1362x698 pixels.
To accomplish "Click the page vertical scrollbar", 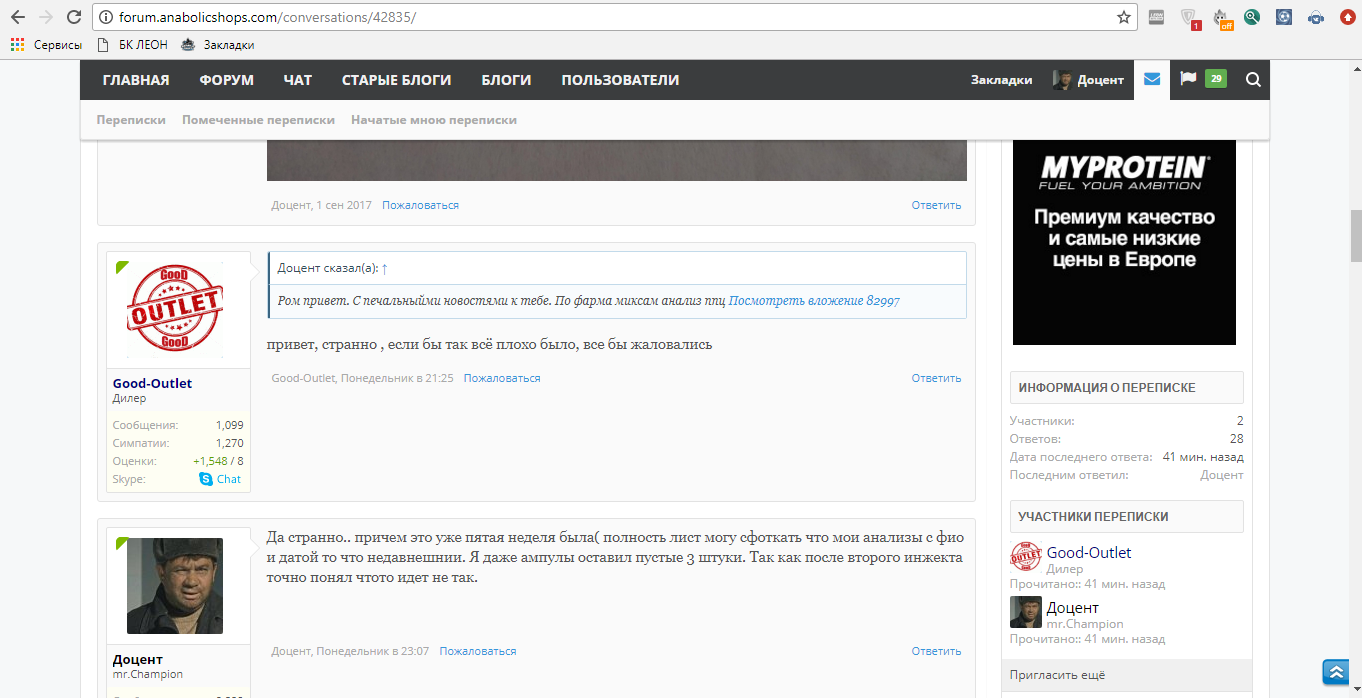I will (x=1355, y=236).
